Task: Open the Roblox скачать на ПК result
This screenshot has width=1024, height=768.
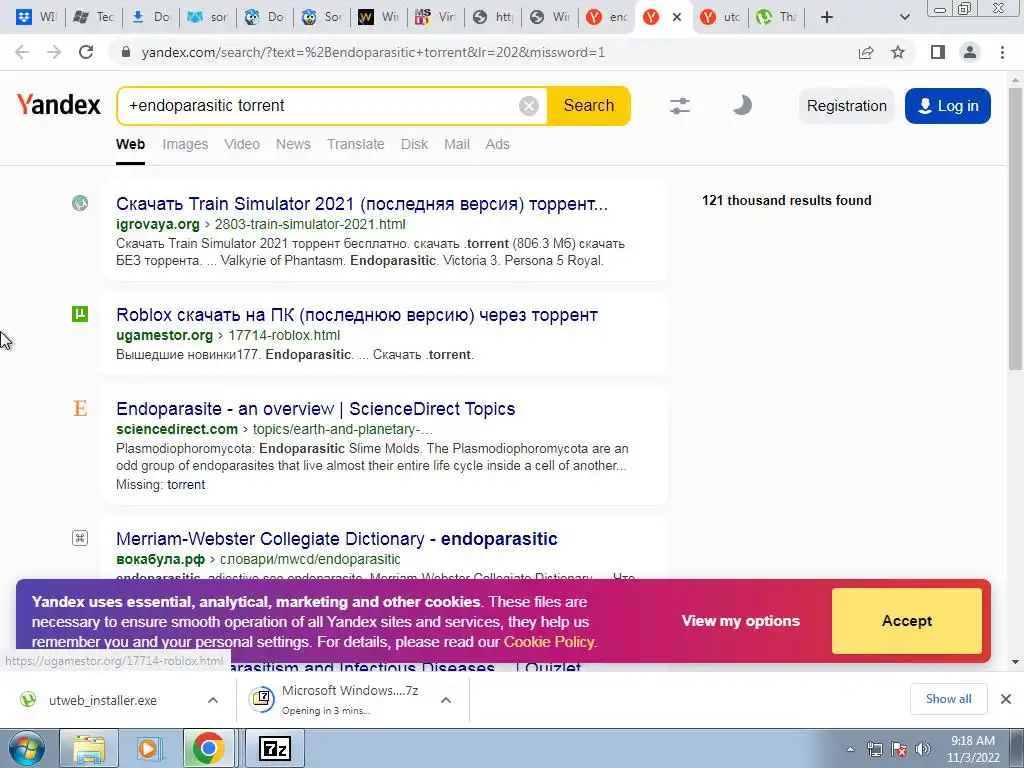Action: click(357, 315)
